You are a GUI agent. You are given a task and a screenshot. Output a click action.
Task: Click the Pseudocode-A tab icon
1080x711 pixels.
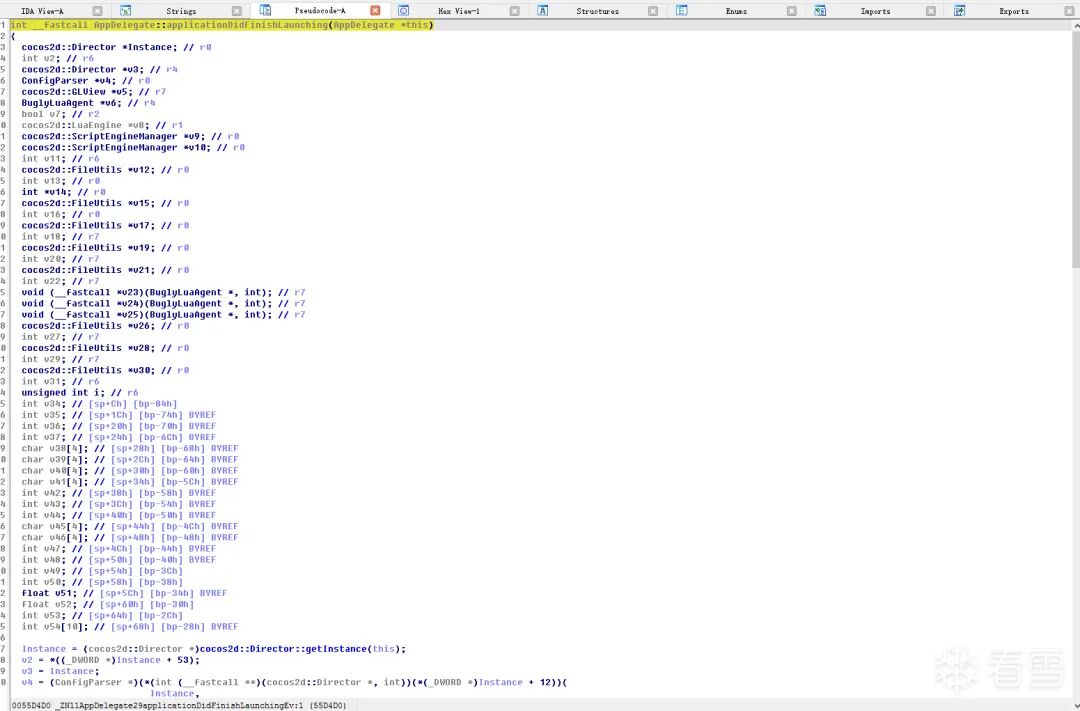[266, 10]
